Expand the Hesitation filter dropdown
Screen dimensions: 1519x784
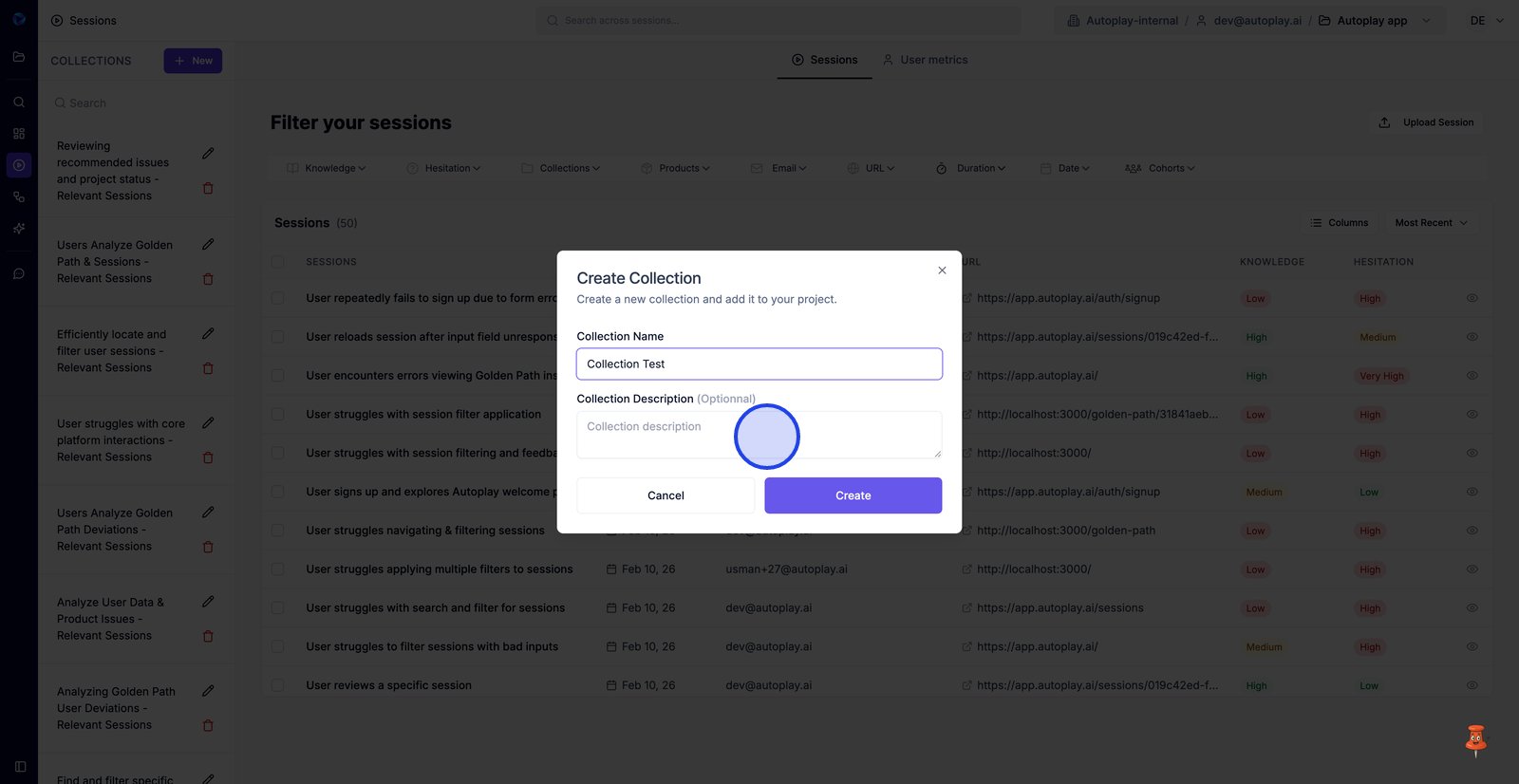pos(443,169)
